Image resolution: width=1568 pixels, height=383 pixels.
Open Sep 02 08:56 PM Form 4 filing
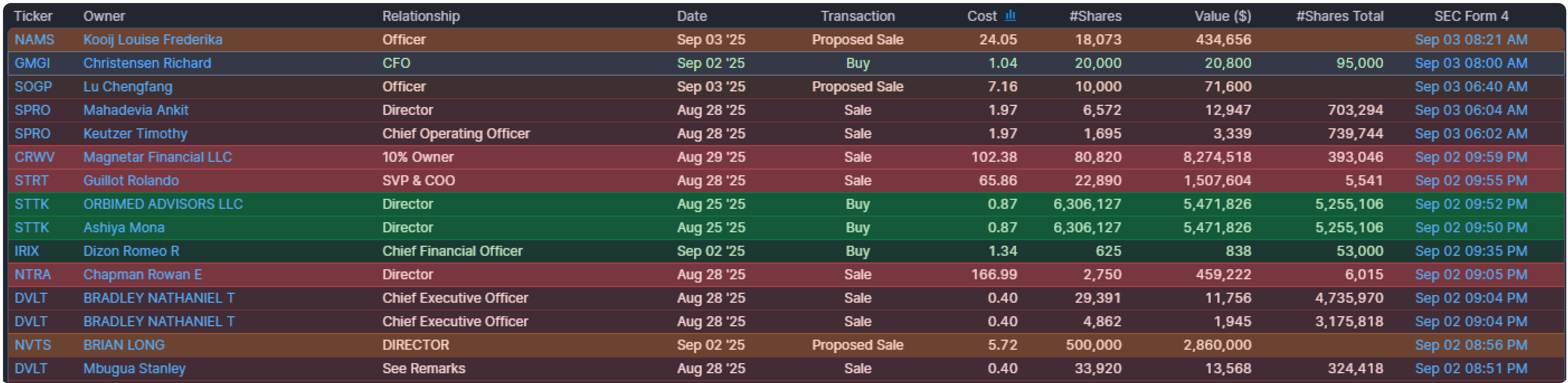[1471, 345]
